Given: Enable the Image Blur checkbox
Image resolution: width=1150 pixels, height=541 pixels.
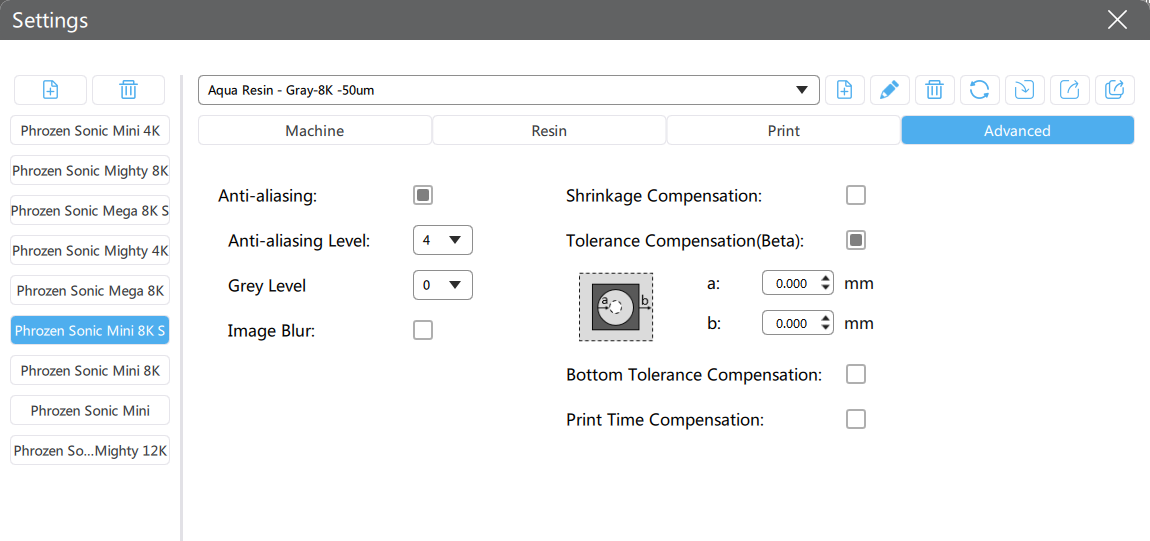Looking at the screenshot, I should click(x=423, y=330).
